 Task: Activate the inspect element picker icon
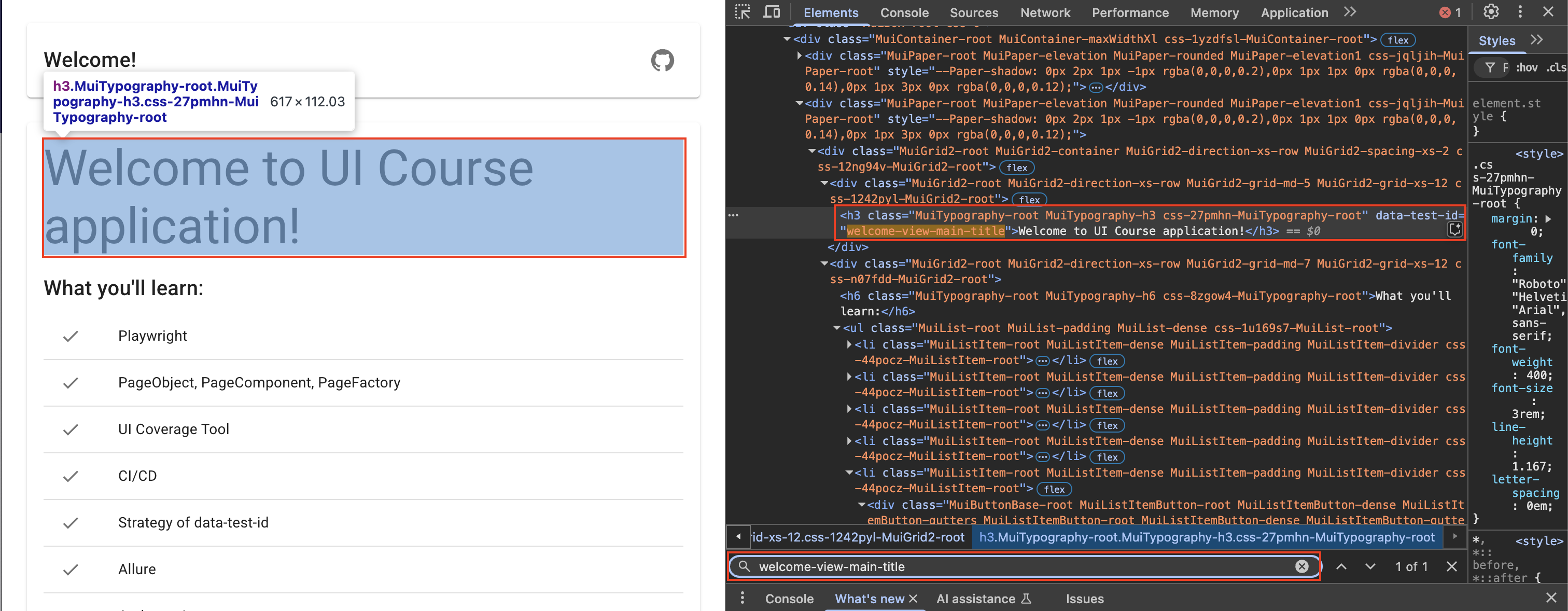click(x=743, y=12)
